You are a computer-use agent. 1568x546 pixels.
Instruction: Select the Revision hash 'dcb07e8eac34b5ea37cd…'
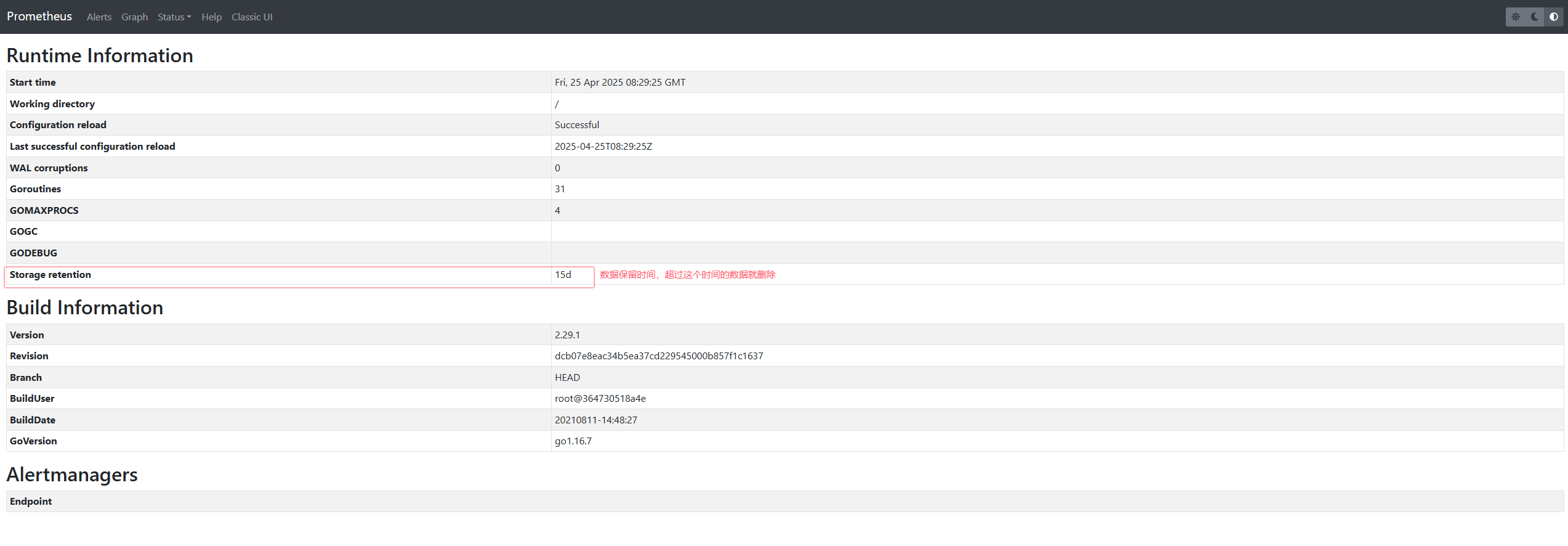(659, 356)
